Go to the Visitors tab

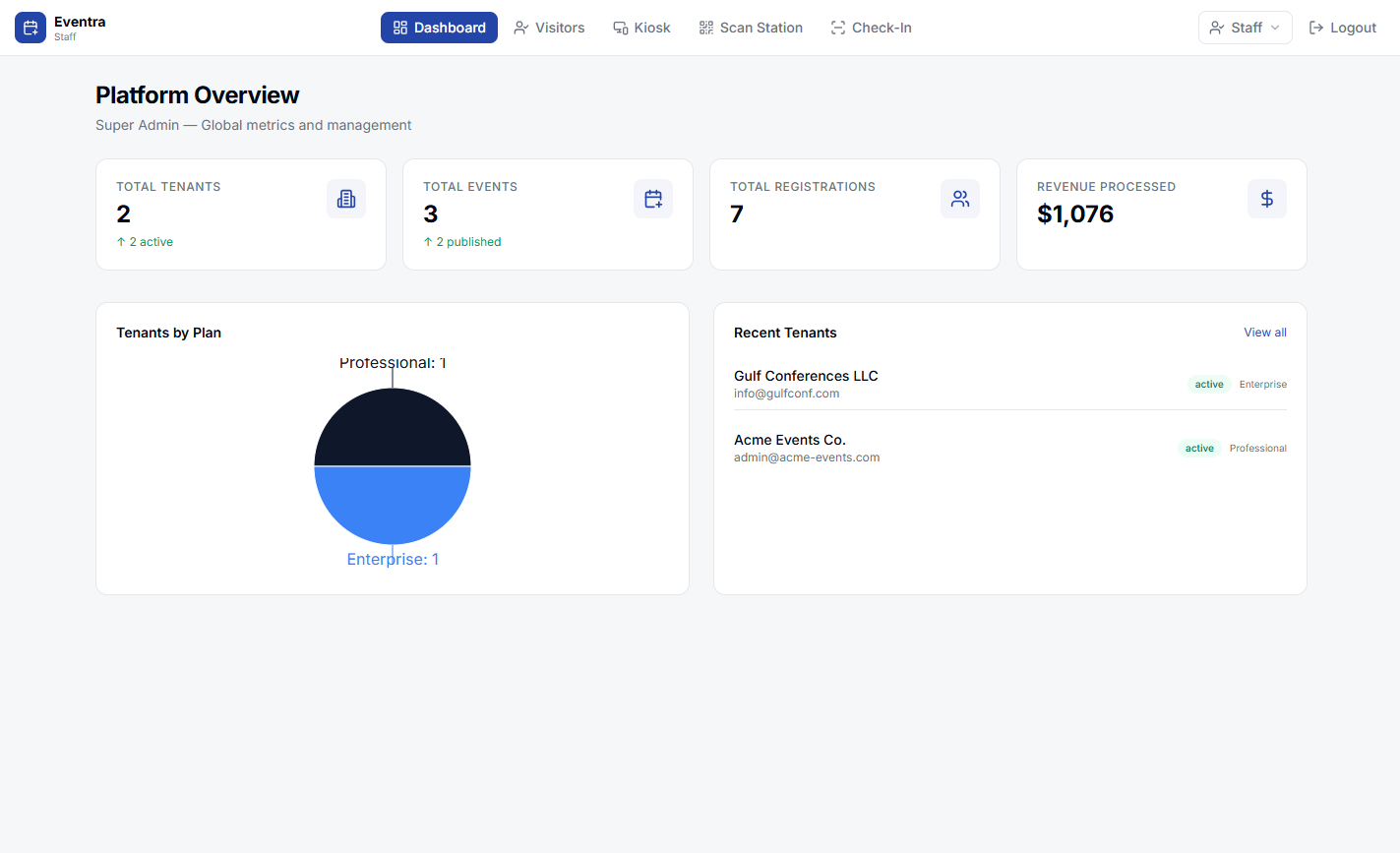[x=549, y=28]
